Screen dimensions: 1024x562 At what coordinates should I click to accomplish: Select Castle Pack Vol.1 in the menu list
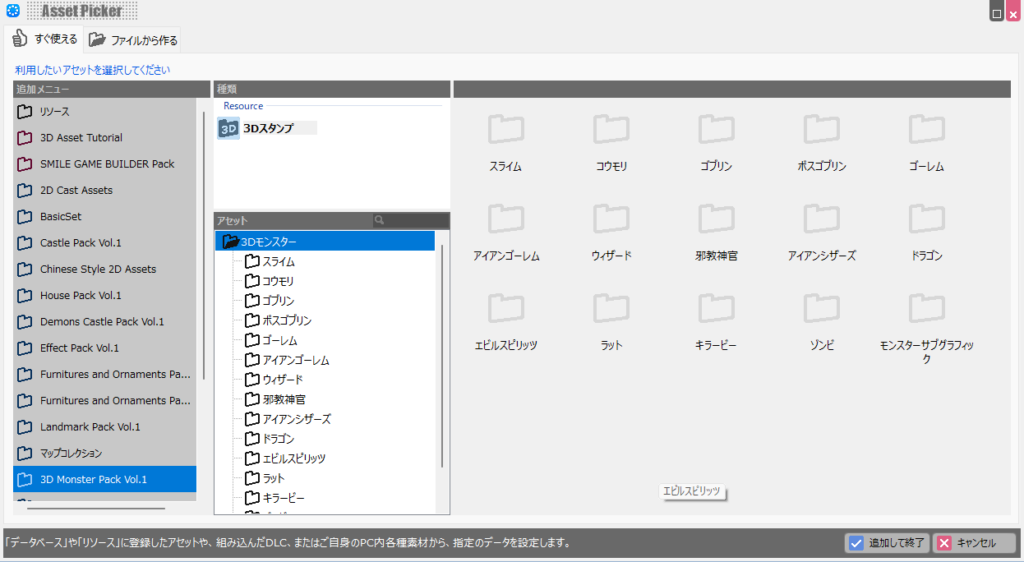tap(81, 243)
